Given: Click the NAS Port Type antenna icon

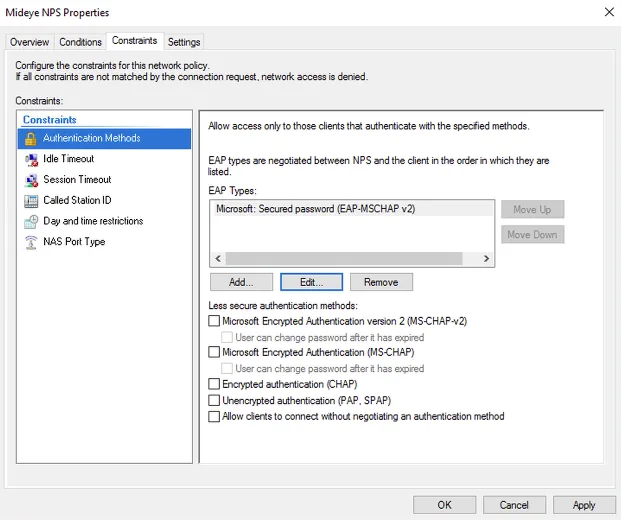Looking at the screenshot, I should coord(31,242).
